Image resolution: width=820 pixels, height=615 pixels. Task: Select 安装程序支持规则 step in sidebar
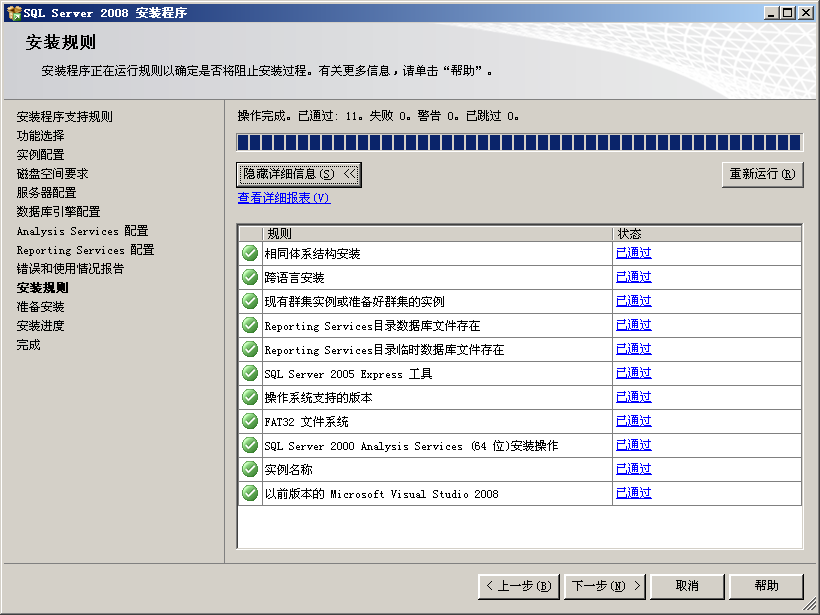[64, 117]
